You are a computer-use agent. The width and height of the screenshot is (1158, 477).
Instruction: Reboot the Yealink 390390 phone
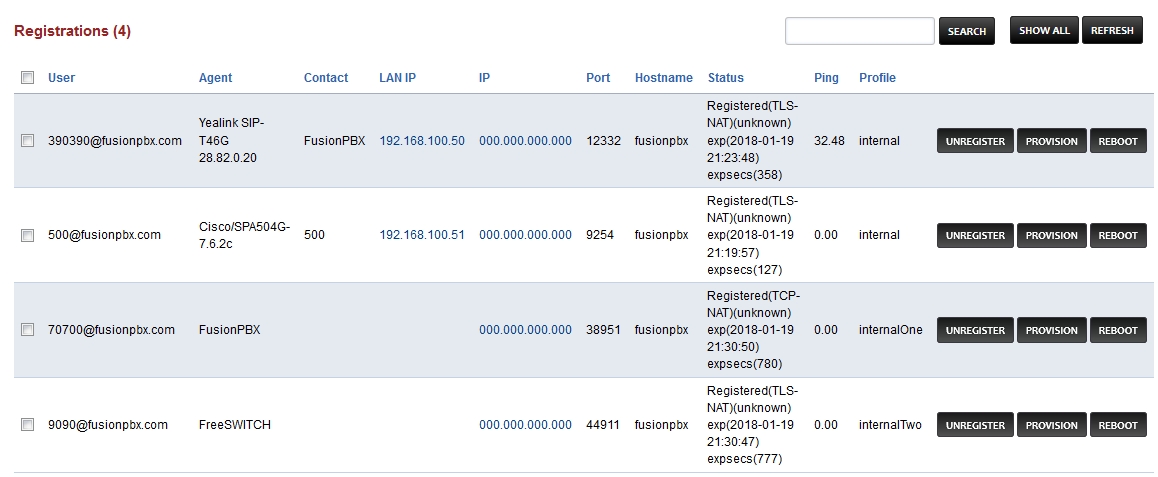click(1118, 141)
